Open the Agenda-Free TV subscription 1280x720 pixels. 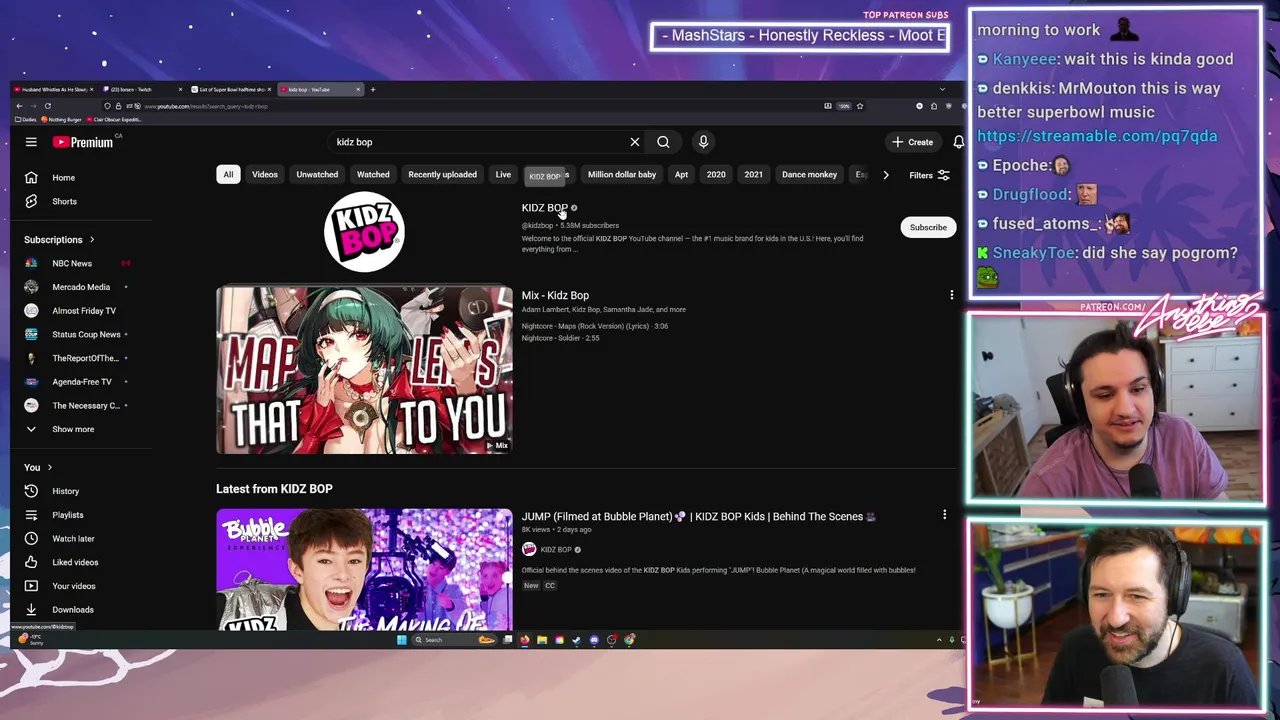[x=82, y=382]
